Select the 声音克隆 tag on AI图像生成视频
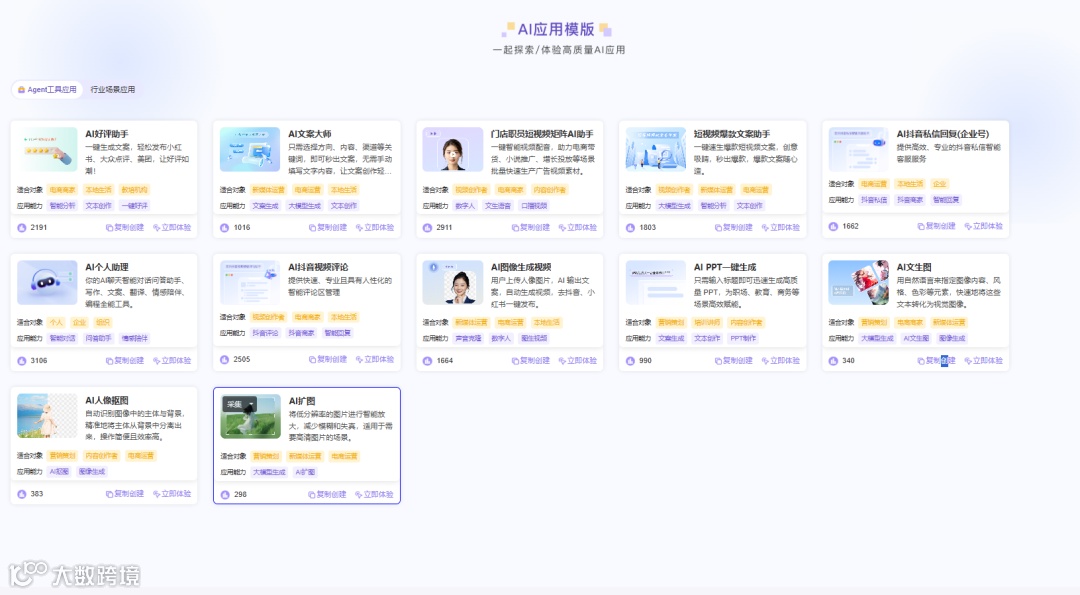Image resolution: width=1080 pixels, height=595 pixels. (x=468, y=338)
